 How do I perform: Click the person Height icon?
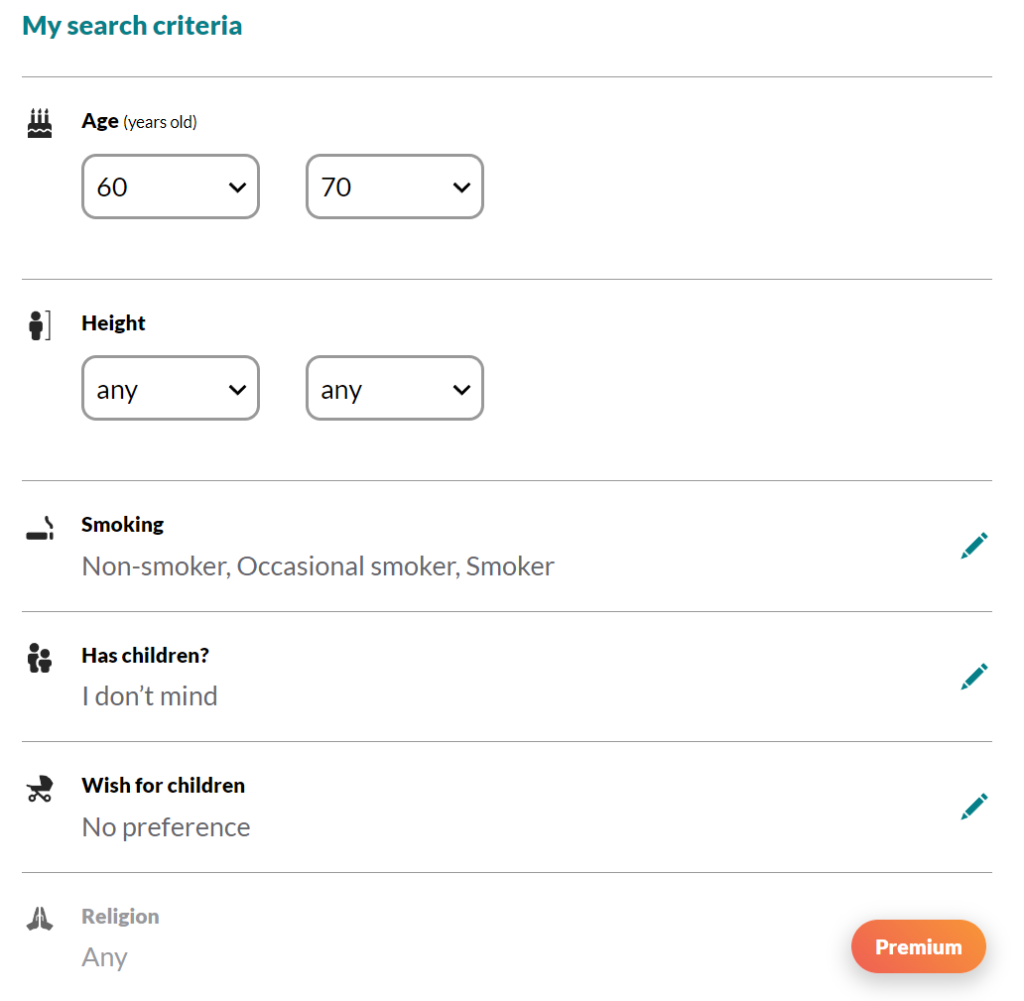tap(40, 325)
